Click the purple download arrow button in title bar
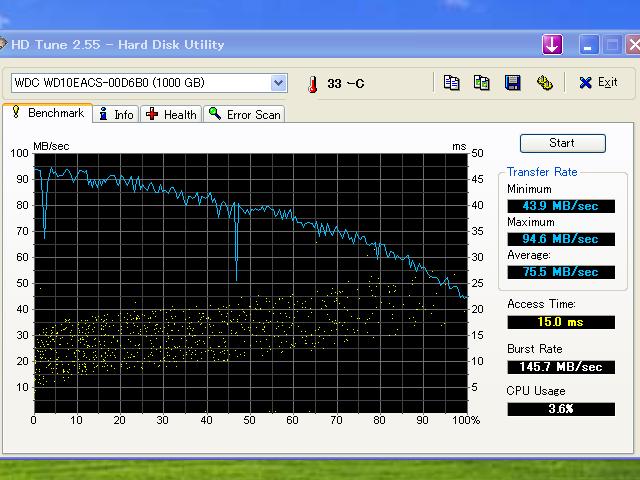Image resolution: width=640 pixels, height=480 pixels. point(552,44)
